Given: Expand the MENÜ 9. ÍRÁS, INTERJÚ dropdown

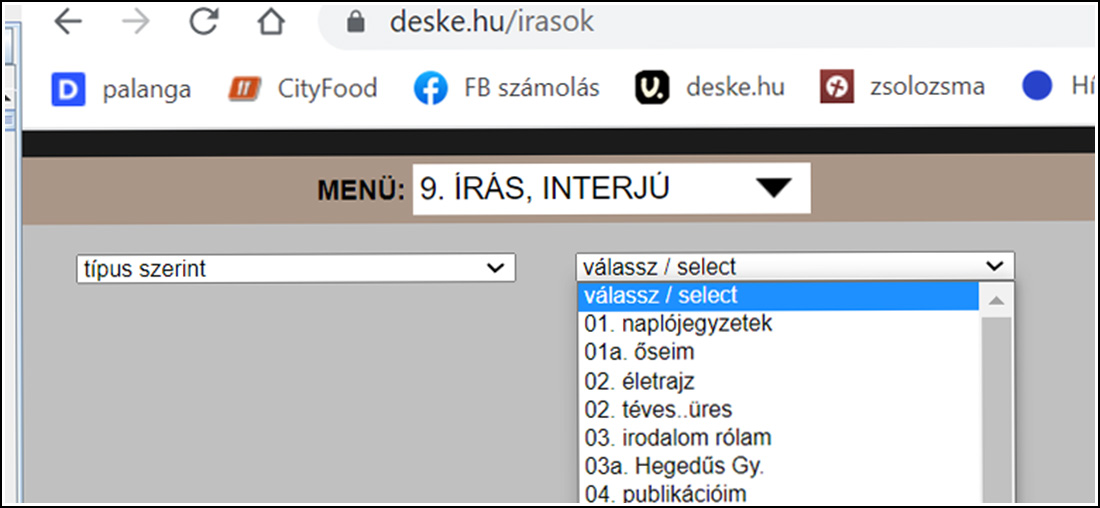Looking at the screenshot, I should click(611, 188).
